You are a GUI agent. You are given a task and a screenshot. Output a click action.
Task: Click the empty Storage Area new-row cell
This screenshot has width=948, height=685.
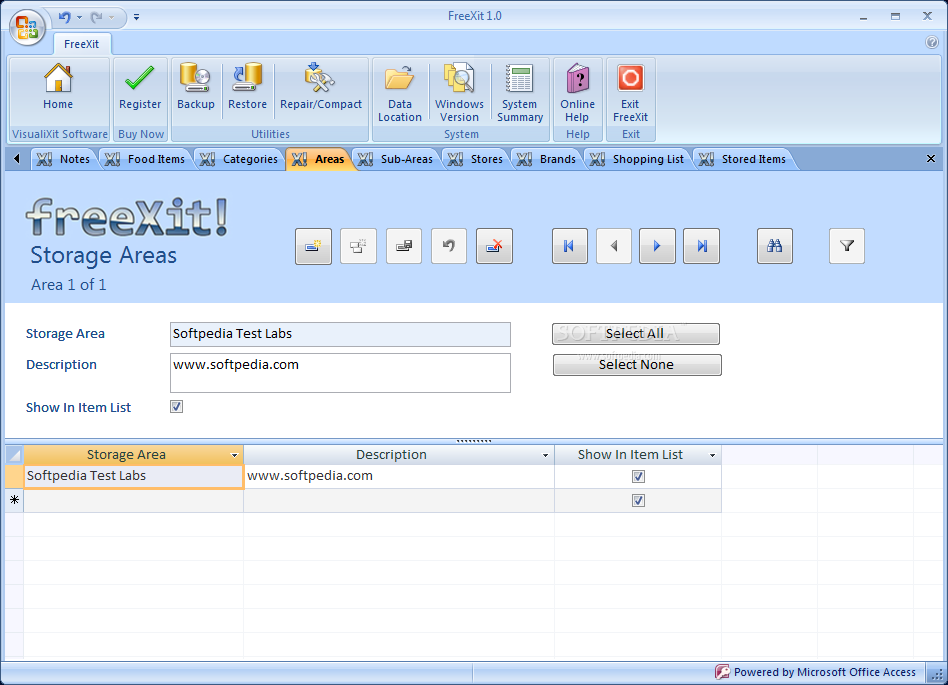(133, 501)
